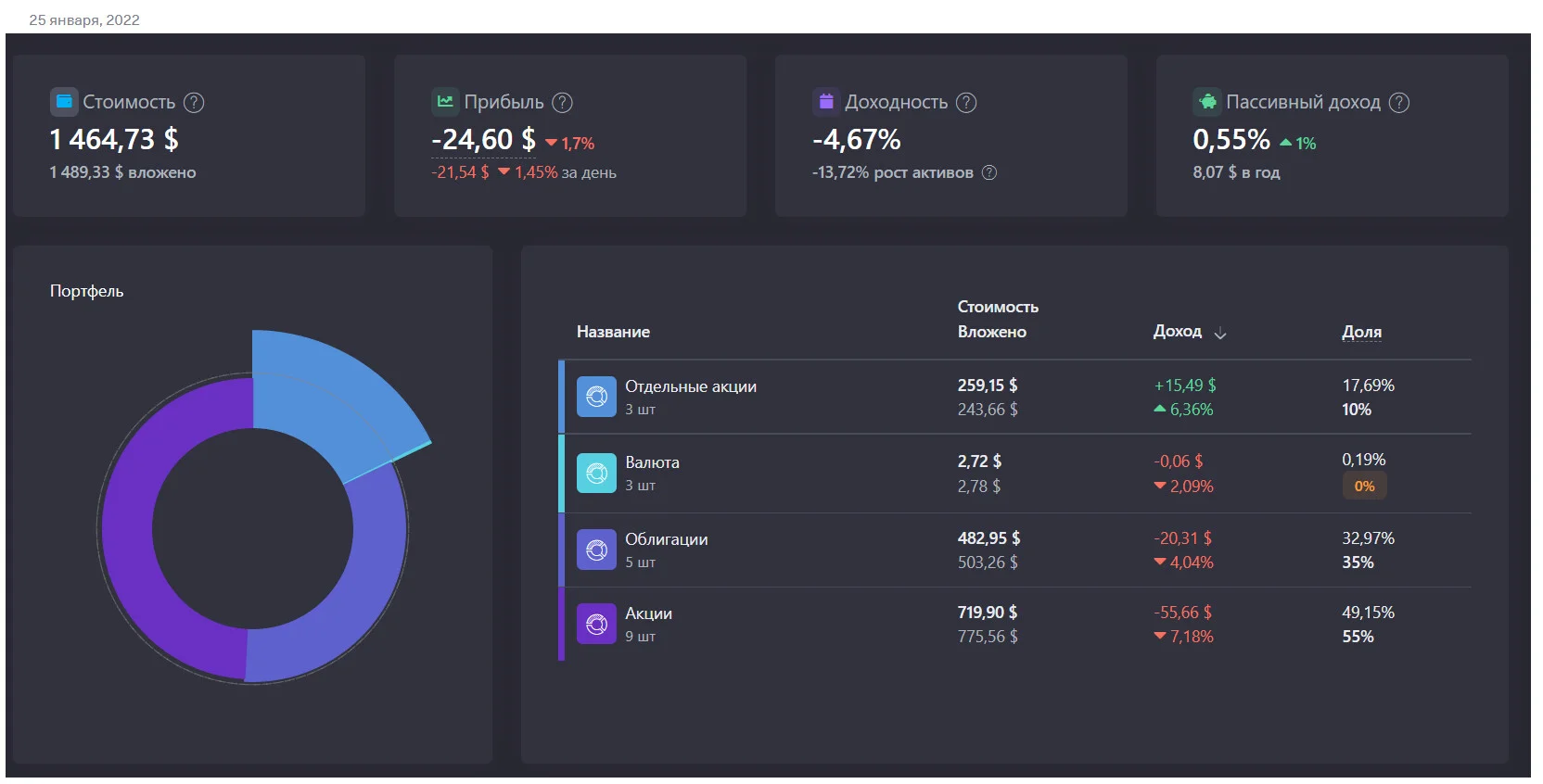Click the Валюта category icon
The height and width of the screenshot is (784, 1543).
pyautogui.click(x=596, y=474)
